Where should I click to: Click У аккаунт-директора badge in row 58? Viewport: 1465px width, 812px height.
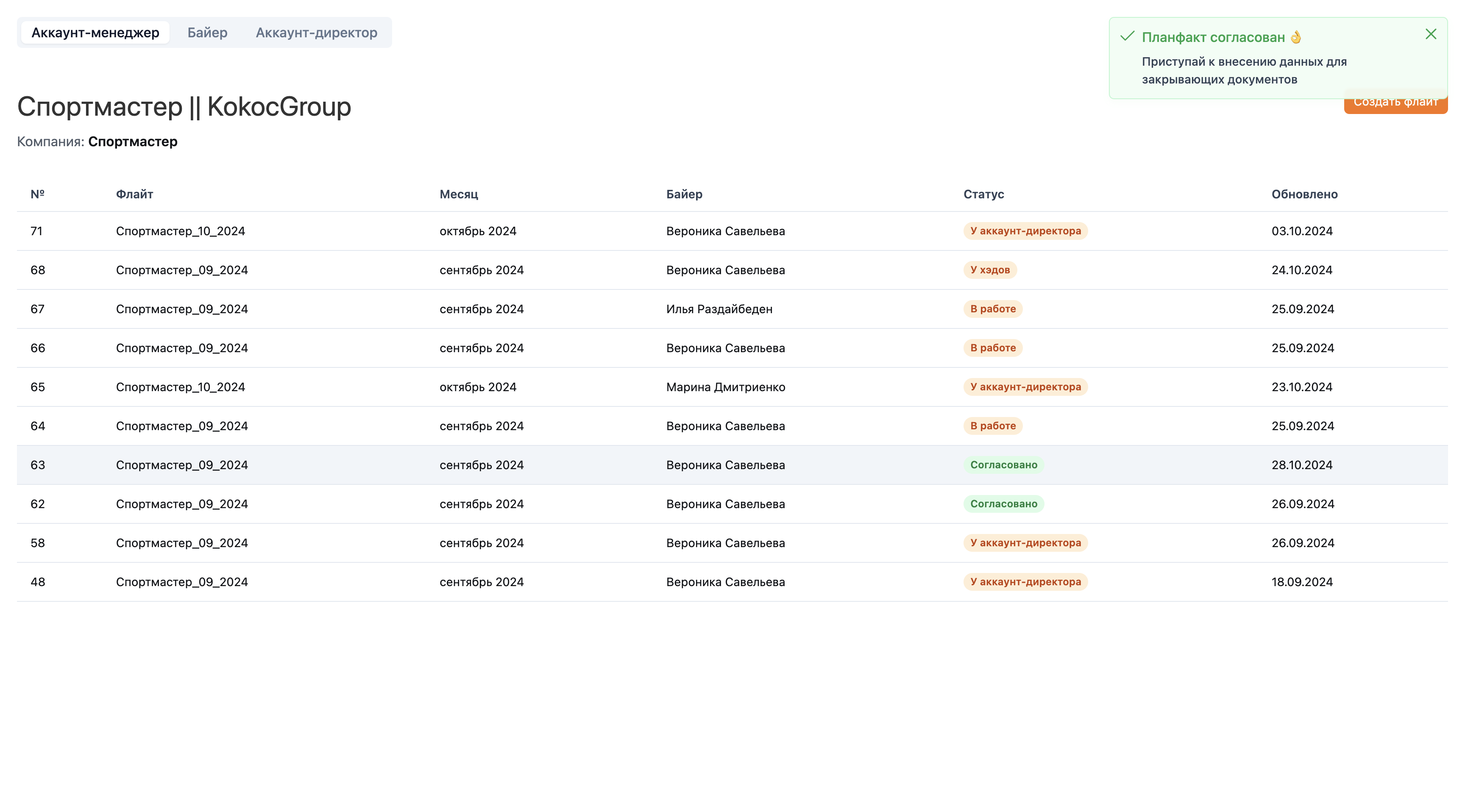[x=1025, y=542]
